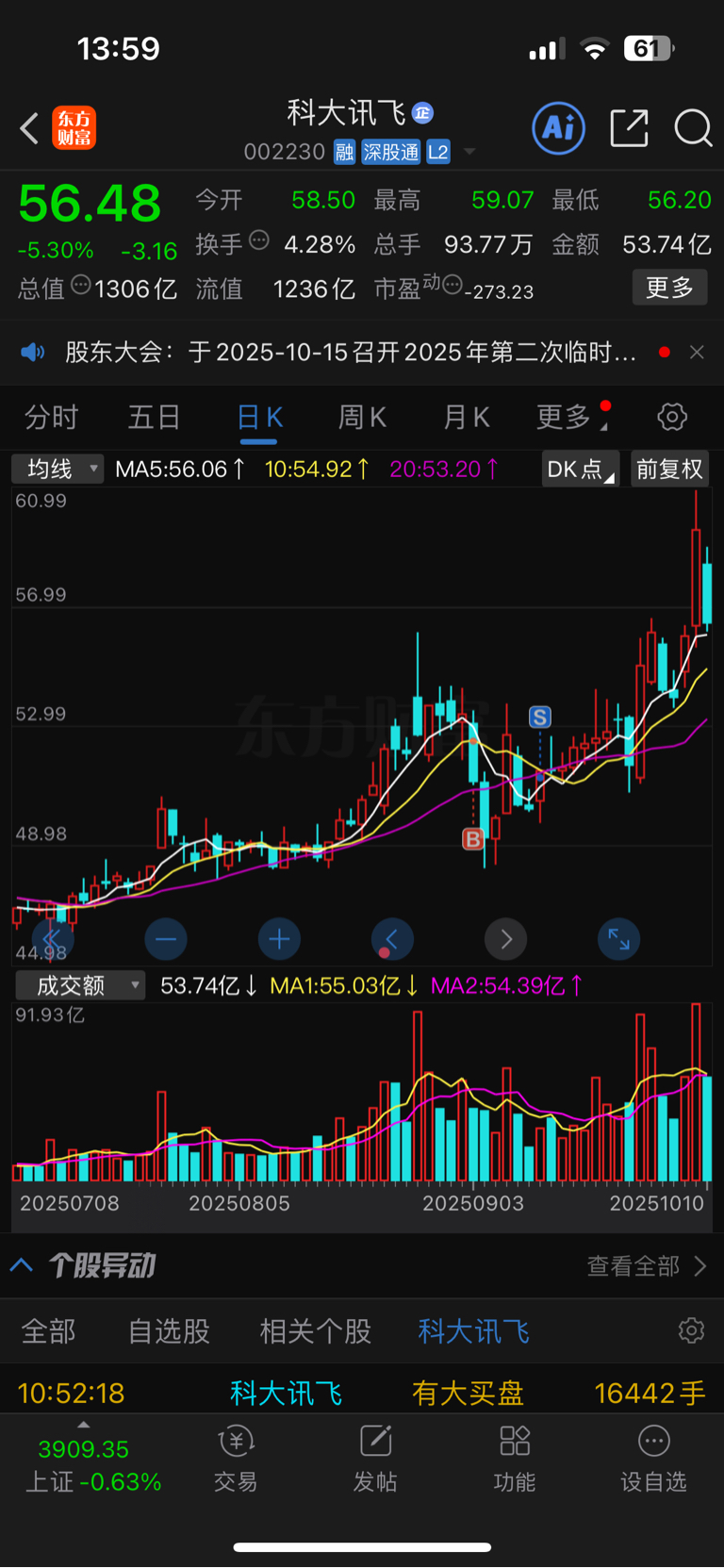Tap the current price 56.48
The width and height of the screenshot is (724, 1568).
tap(90, 204)
